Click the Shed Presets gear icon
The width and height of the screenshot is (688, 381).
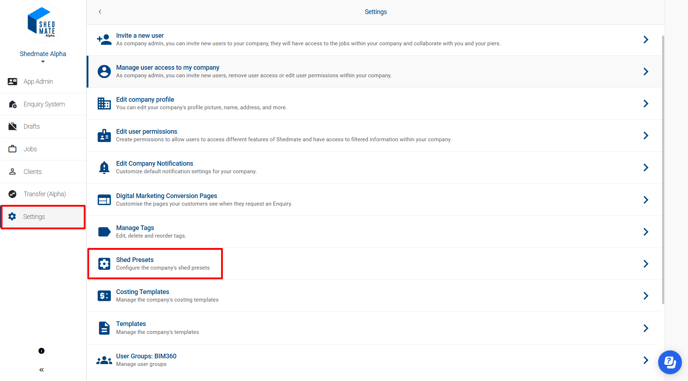[104, 264]
